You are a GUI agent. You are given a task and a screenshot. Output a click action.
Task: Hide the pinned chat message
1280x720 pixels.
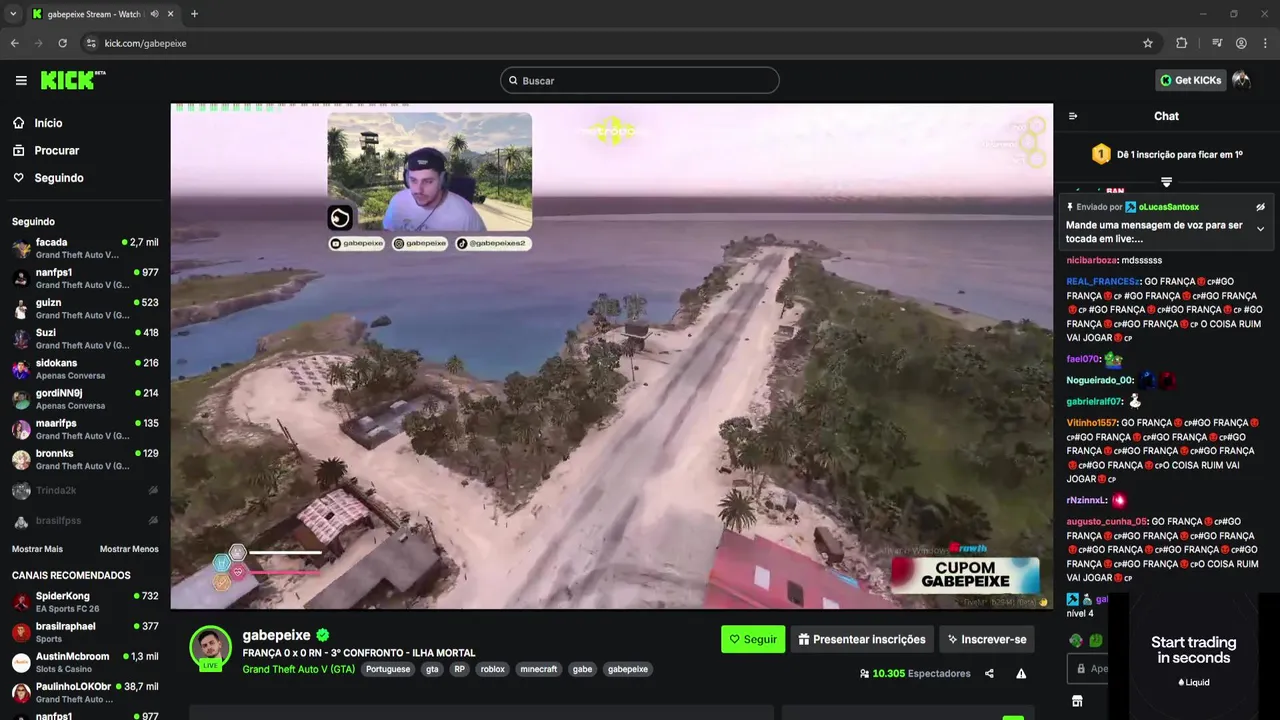click(1260, 207)
